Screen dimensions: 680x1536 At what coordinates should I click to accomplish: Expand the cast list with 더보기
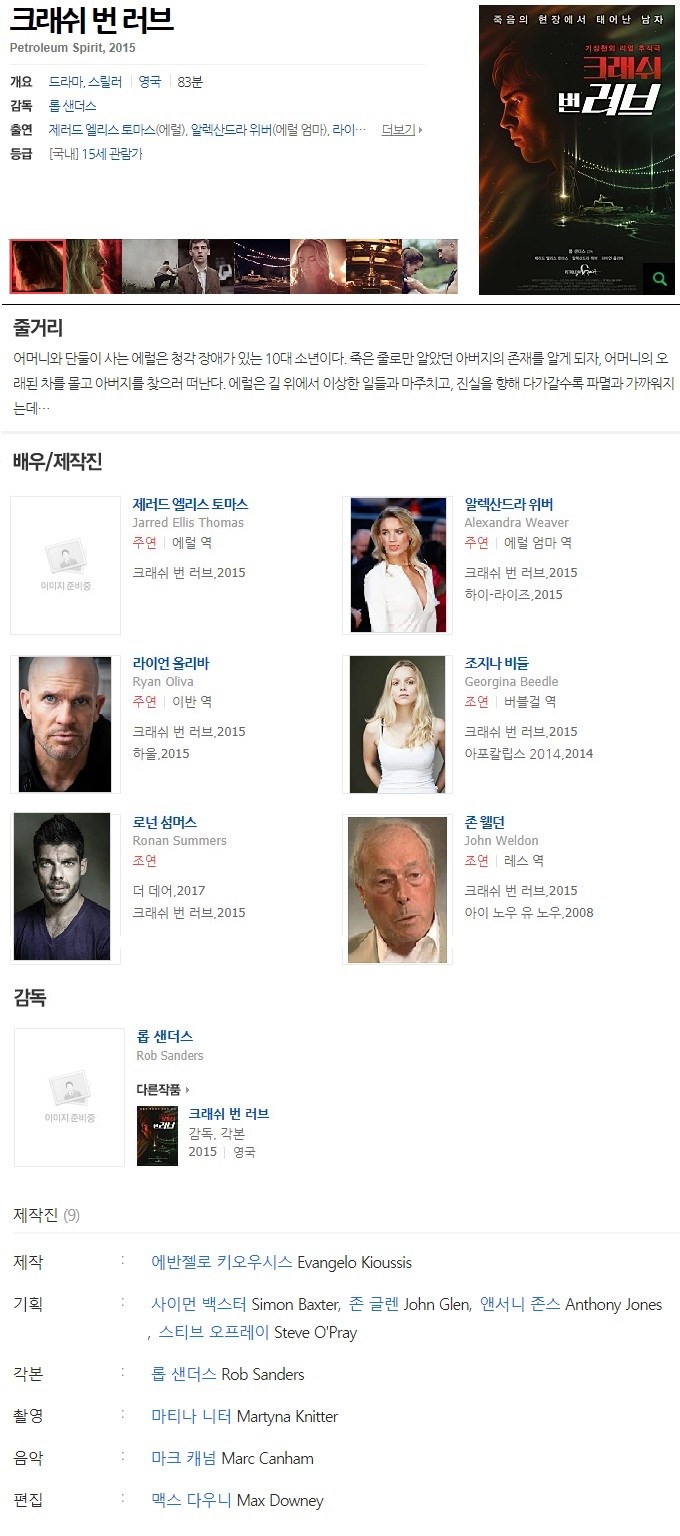pos(402,130)
